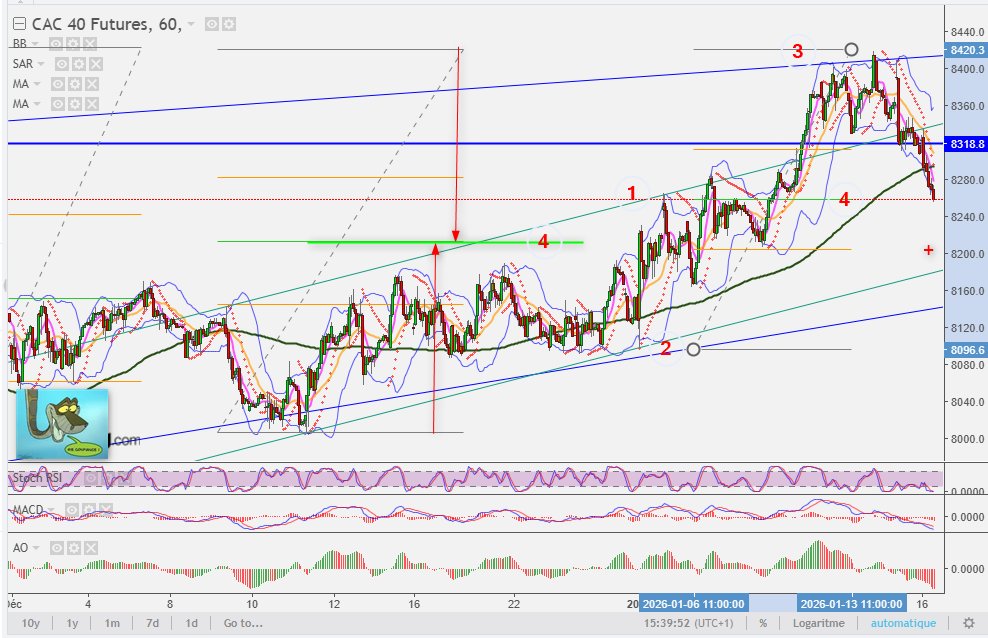The width and height of the screenshot is (988, 638).
Task: Open settings gear for CAC 40 Futures series
Action: (x=229, y=25)
